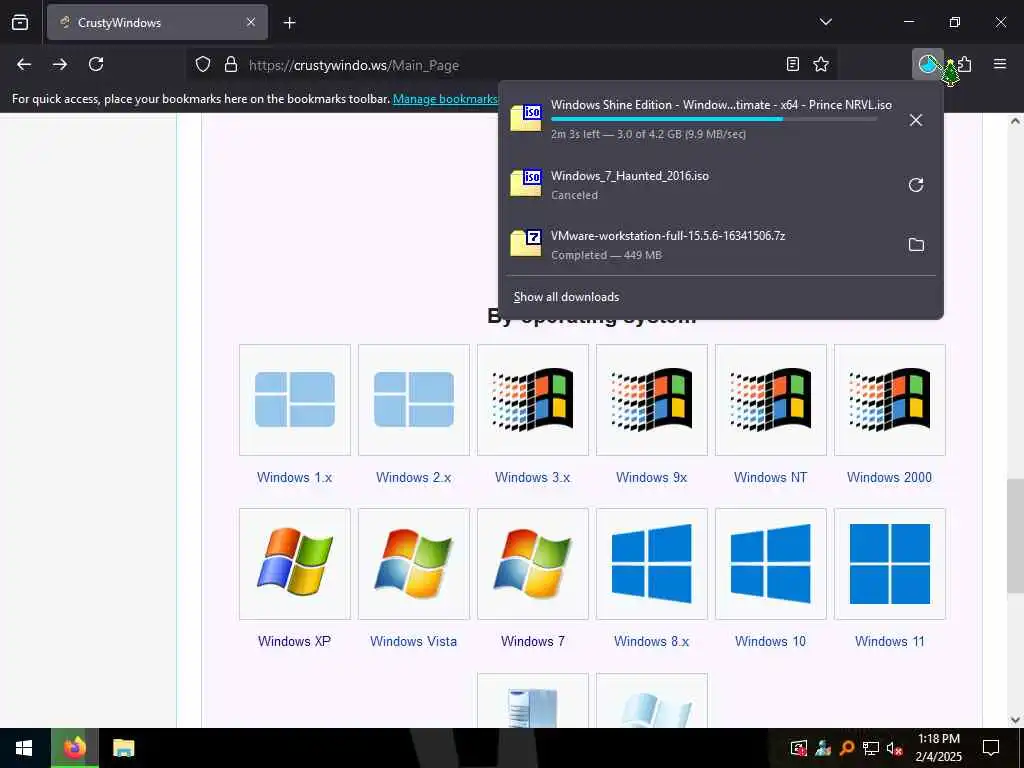
Task: Go forward with the browser forward arrow
Action: click(x=60, y=64)
